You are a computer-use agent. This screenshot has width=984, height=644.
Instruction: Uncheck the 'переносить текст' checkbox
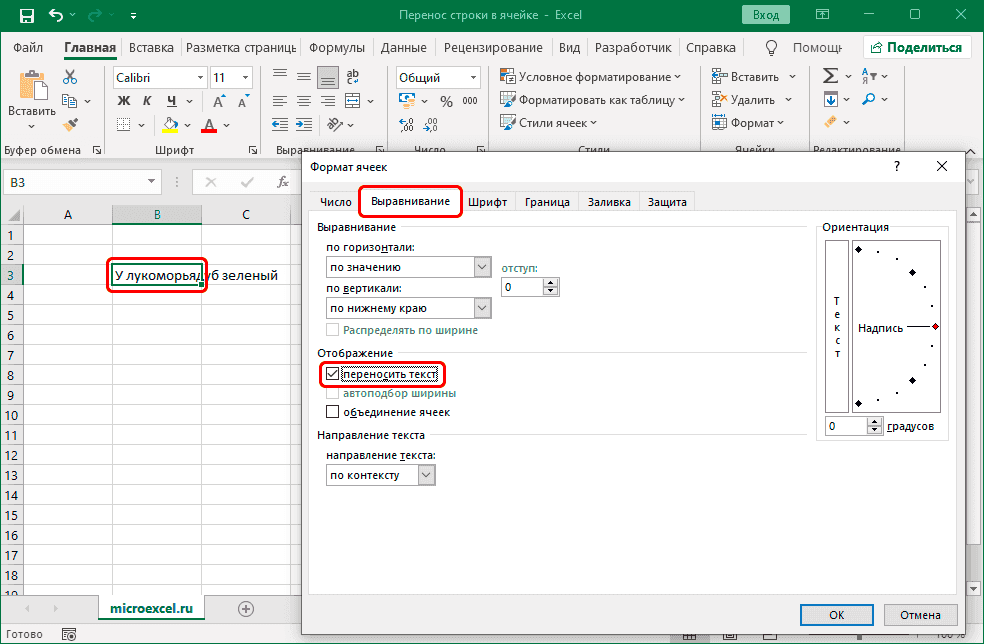[x=333, y=374]
